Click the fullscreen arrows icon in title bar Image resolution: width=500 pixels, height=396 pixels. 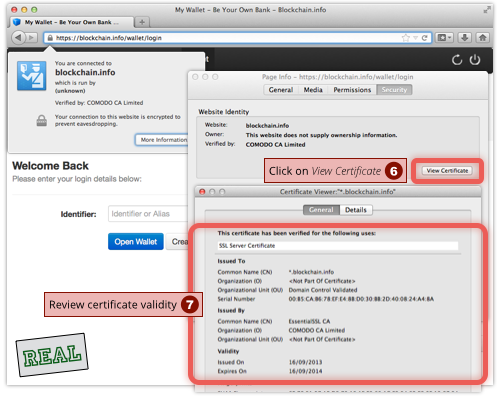point(487,10)
